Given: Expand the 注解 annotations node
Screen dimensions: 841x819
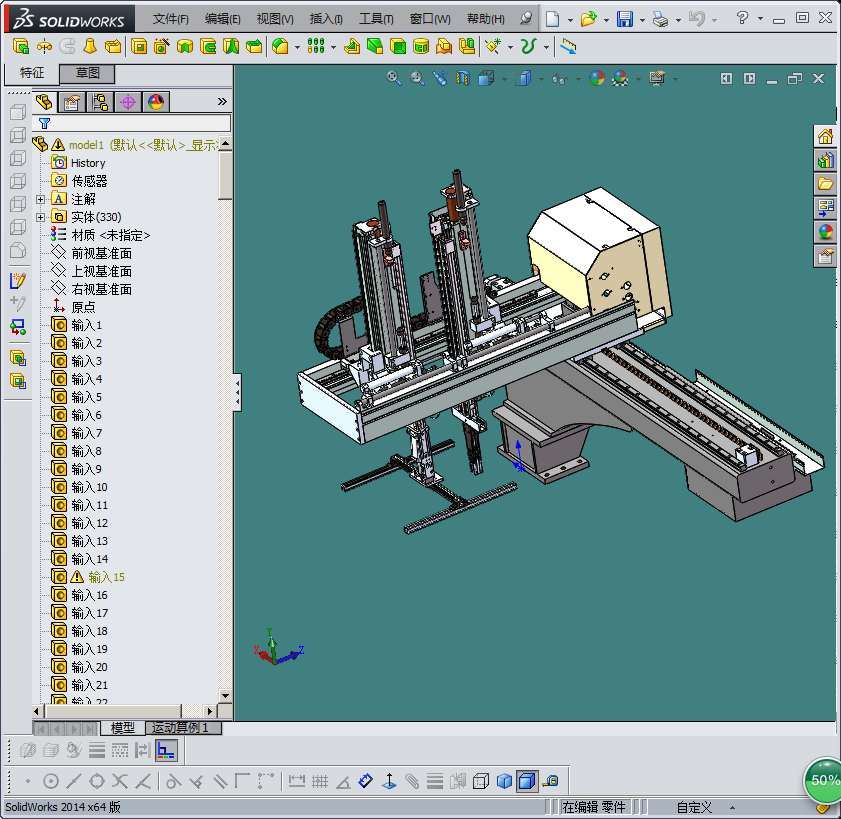Looking at the screenshot, I should (x=41, y=199).
